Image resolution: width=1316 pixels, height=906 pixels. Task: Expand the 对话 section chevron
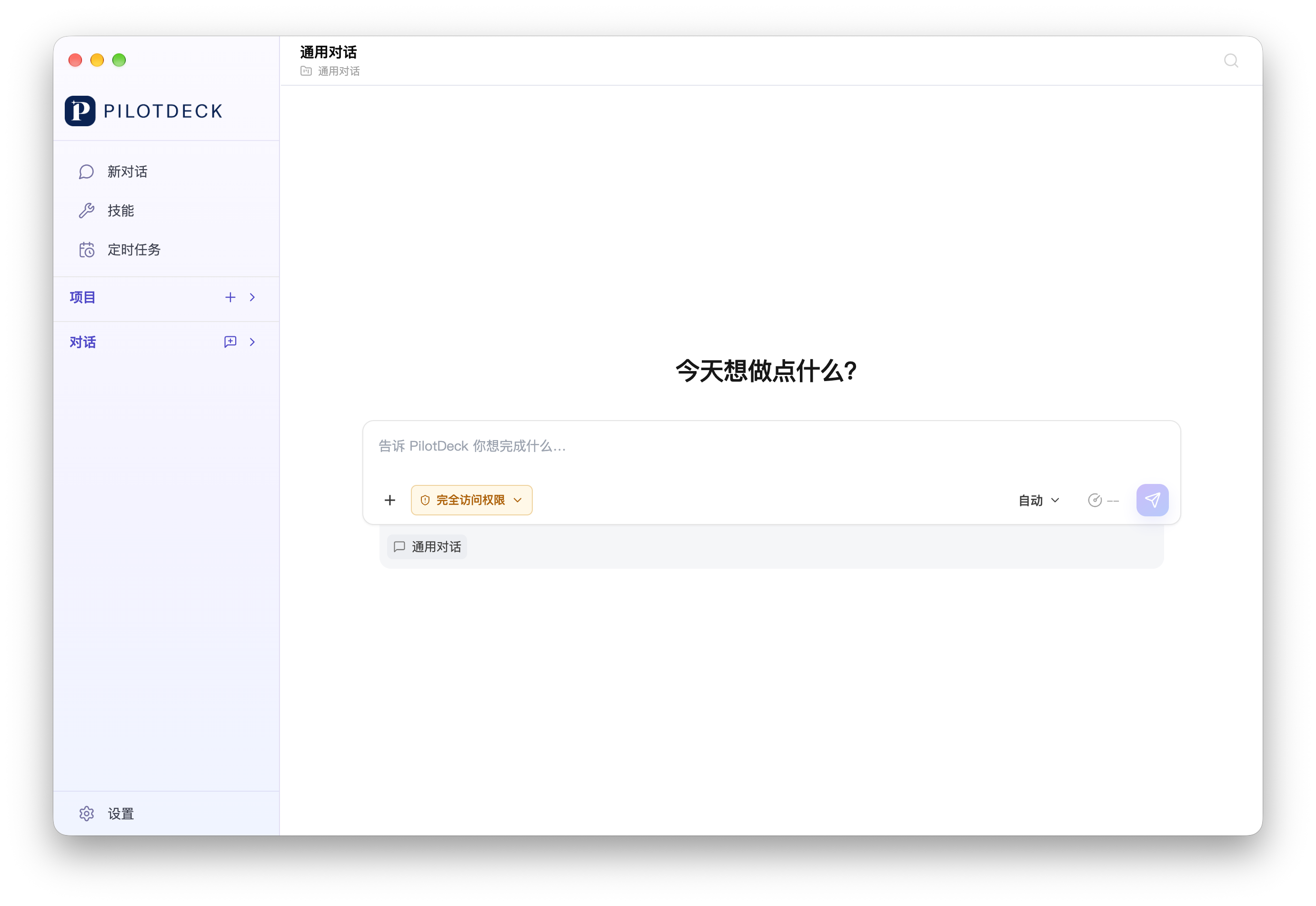[252, 342]
